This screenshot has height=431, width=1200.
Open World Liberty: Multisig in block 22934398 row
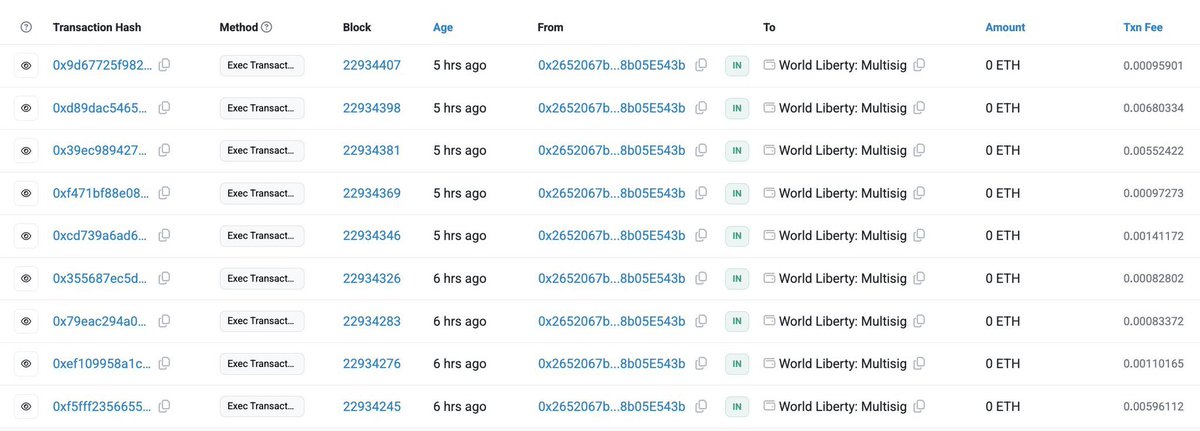click(x=843, y=108)
